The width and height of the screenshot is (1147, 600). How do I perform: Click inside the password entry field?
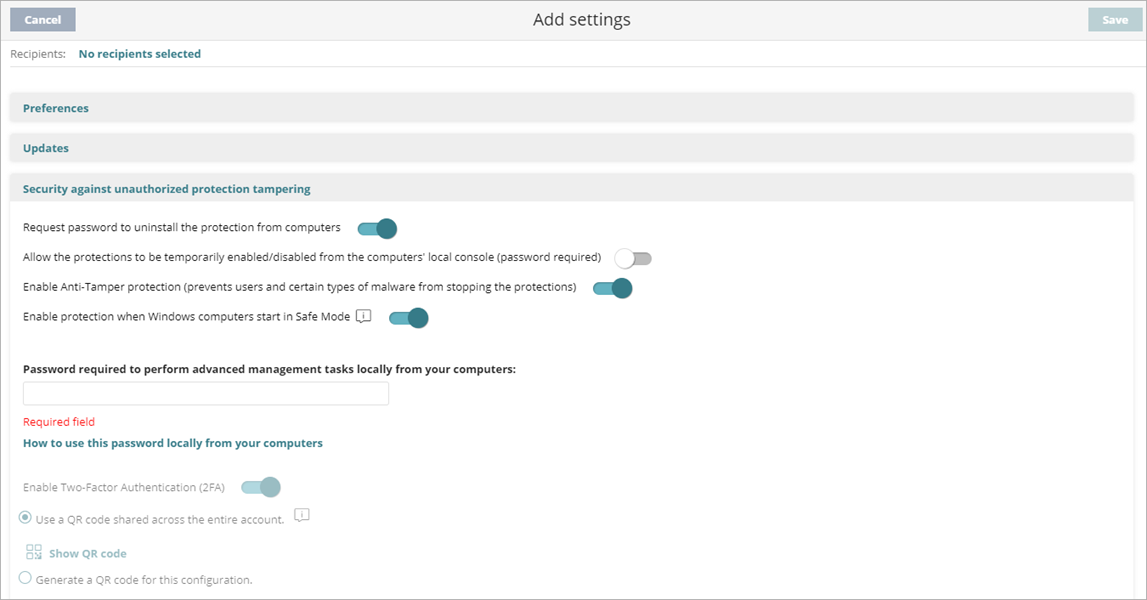click(205, 393)
